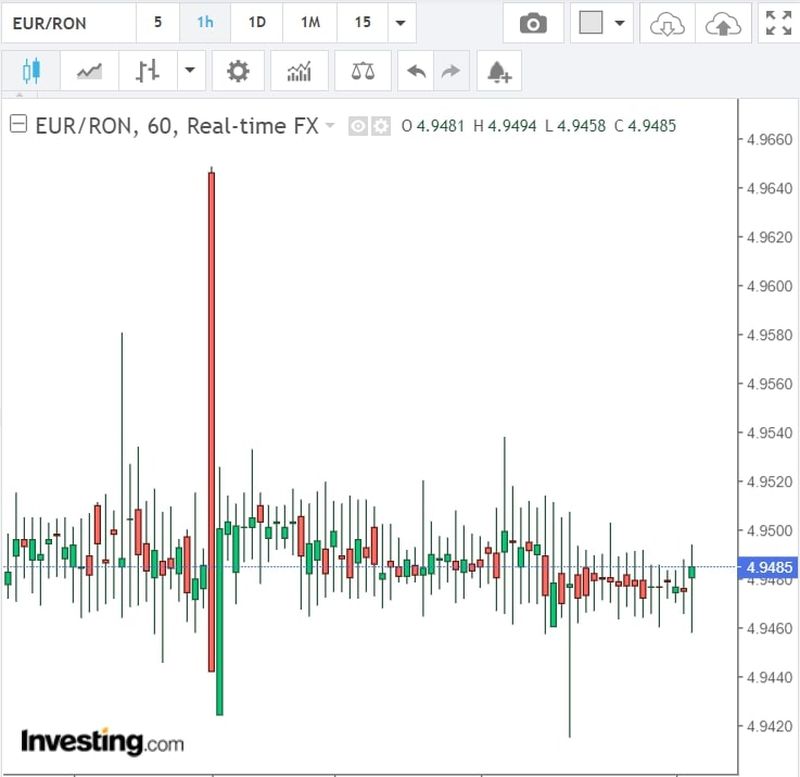The image size is (800, 777).
Task: Click the compare scales icon
Action: (363, 71)
